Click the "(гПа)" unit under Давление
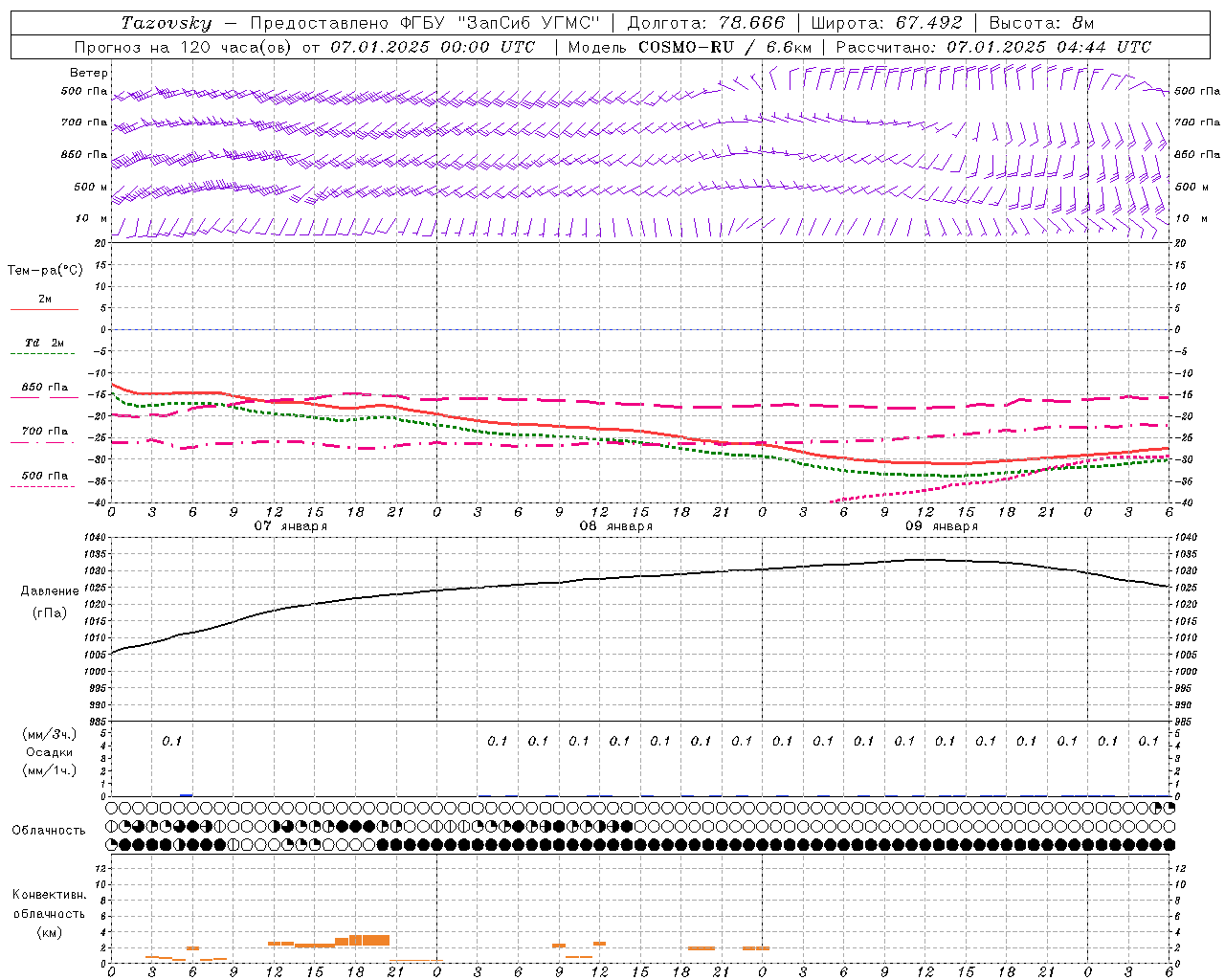 (x=50, y=613)
